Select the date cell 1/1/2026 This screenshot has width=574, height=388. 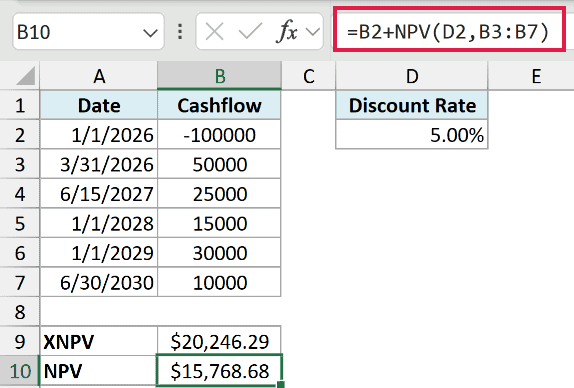[99, 135]
